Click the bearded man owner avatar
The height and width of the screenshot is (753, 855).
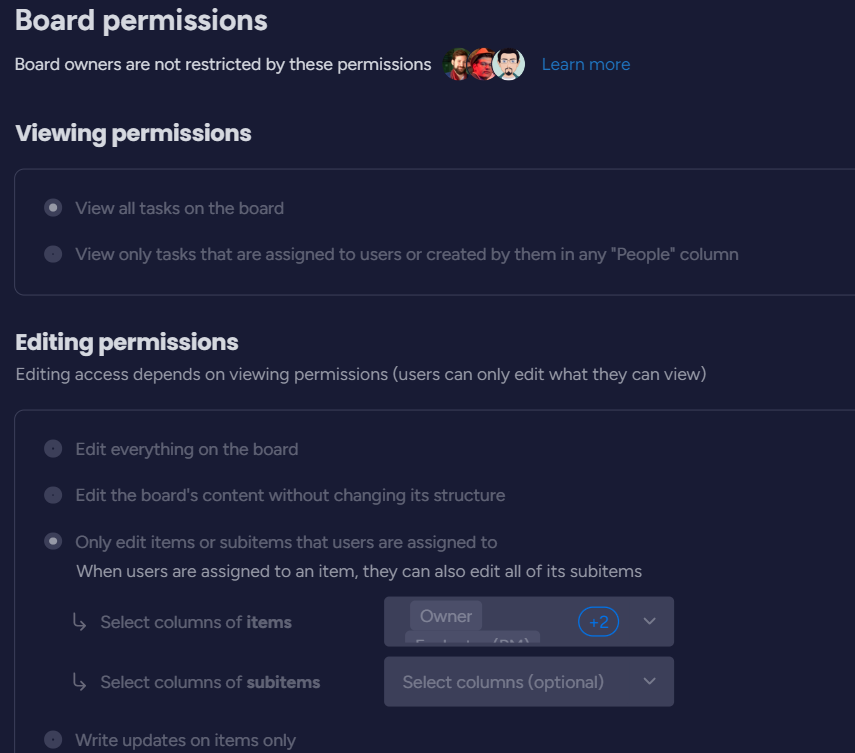456,64
